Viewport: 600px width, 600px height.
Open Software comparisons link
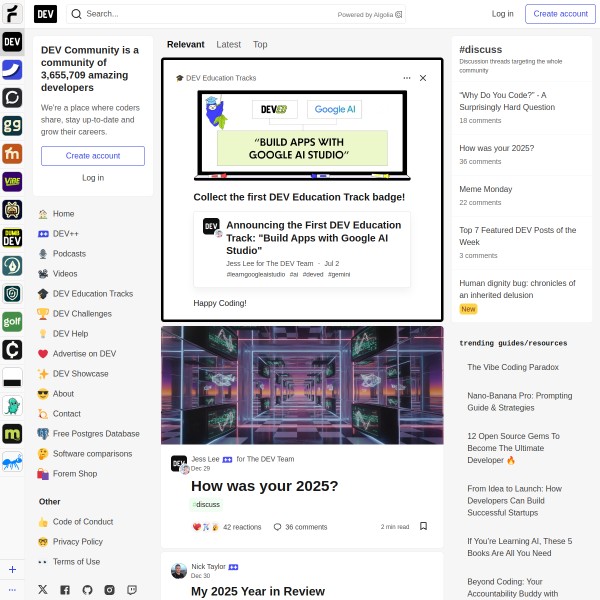93,453
